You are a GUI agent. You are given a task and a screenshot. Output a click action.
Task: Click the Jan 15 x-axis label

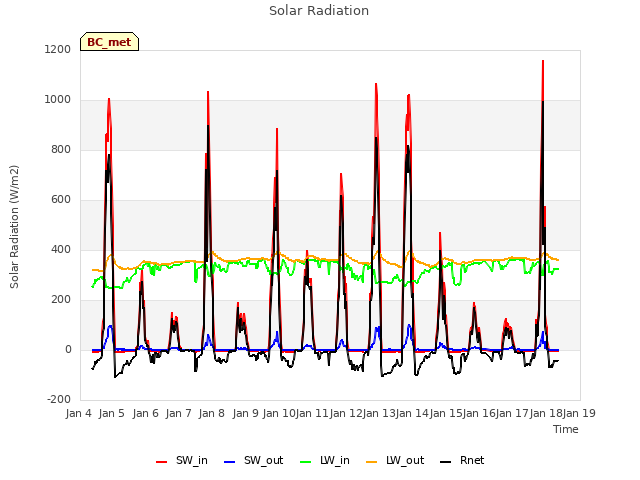click(446, 413)
